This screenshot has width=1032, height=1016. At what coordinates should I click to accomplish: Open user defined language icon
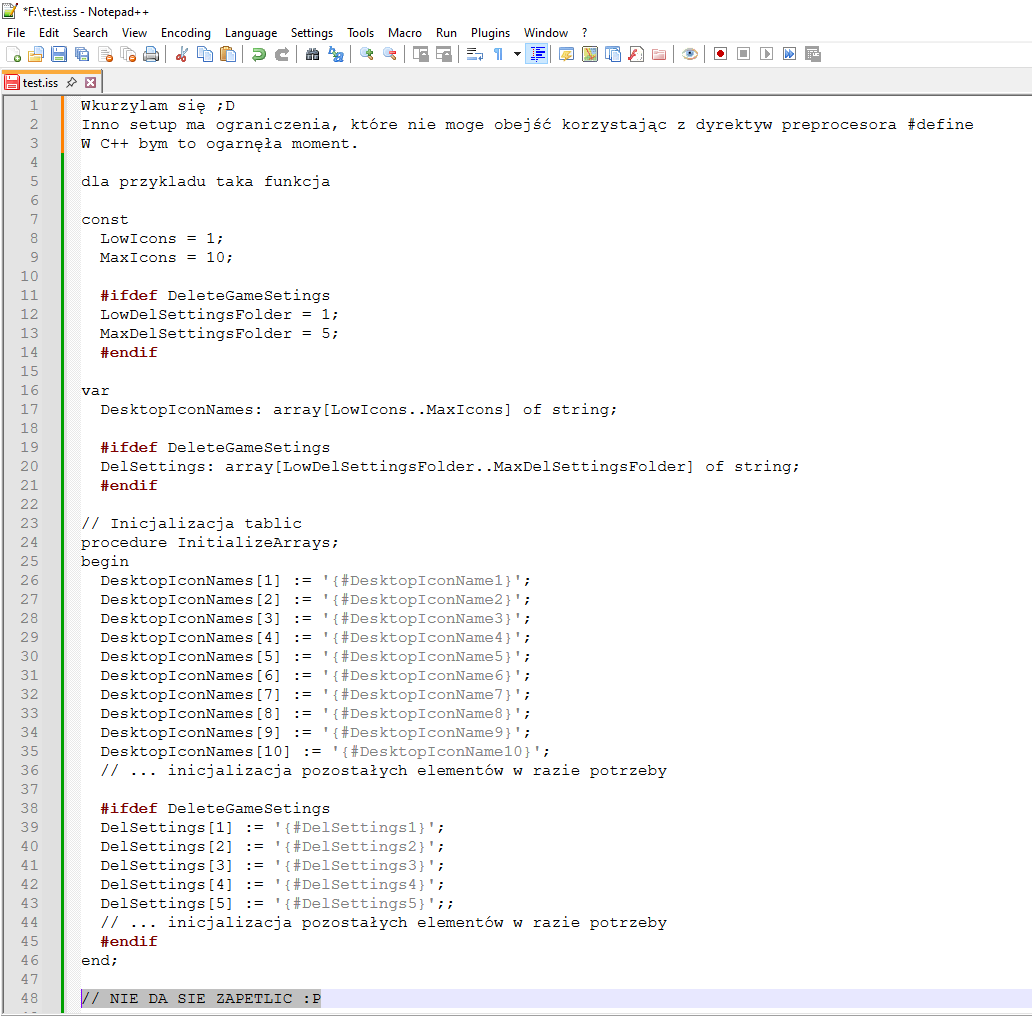(567, 54)
